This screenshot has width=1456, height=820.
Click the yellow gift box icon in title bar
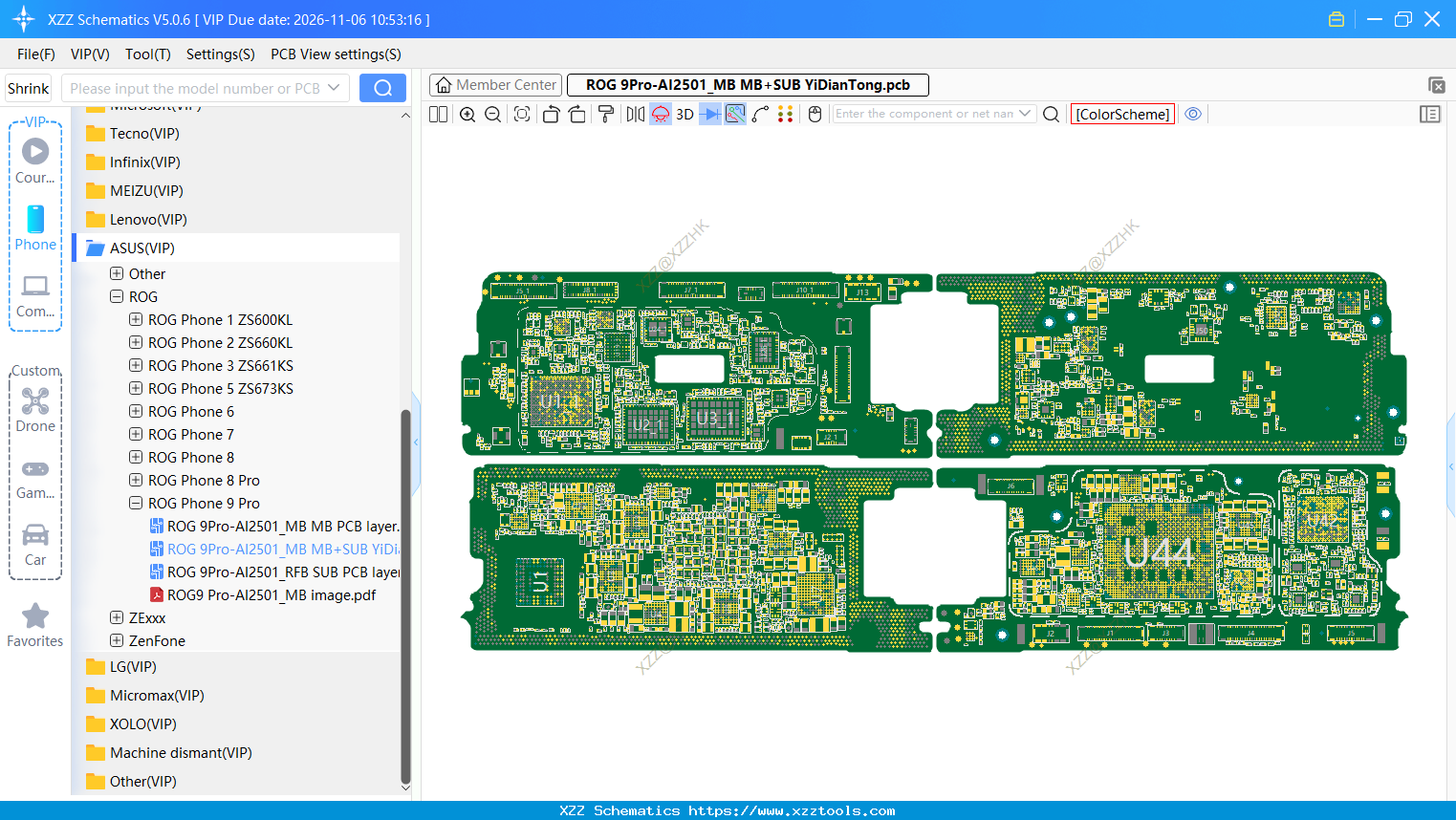(1336, 19)
